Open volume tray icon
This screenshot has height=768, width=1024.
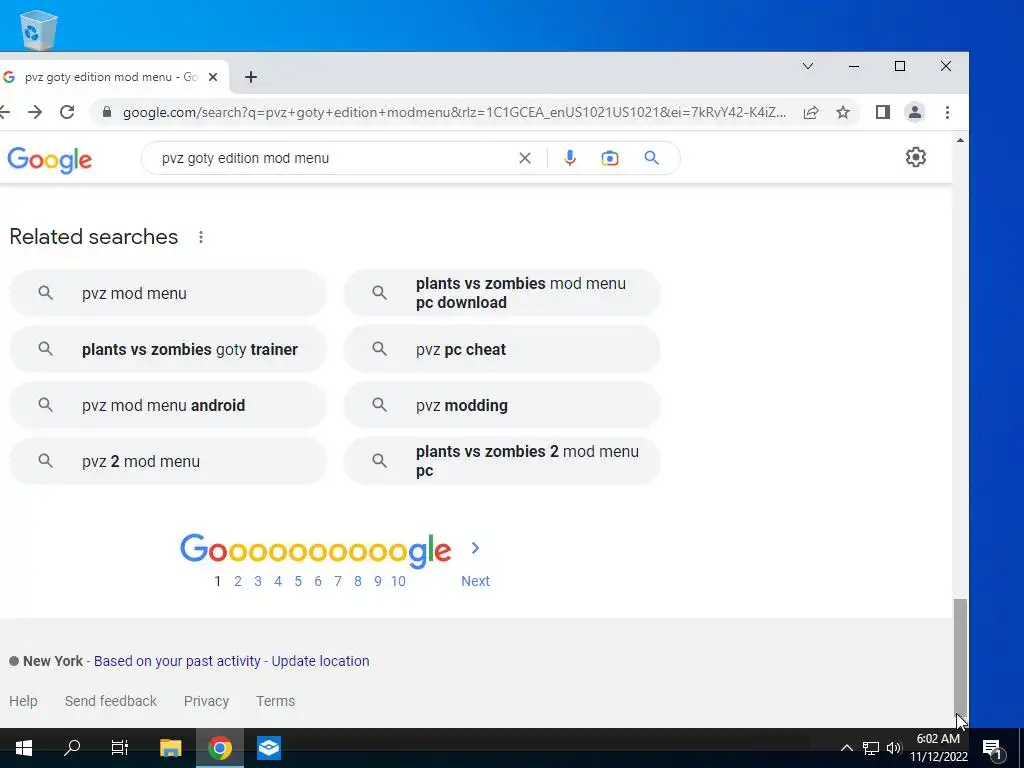click(894, 748)
